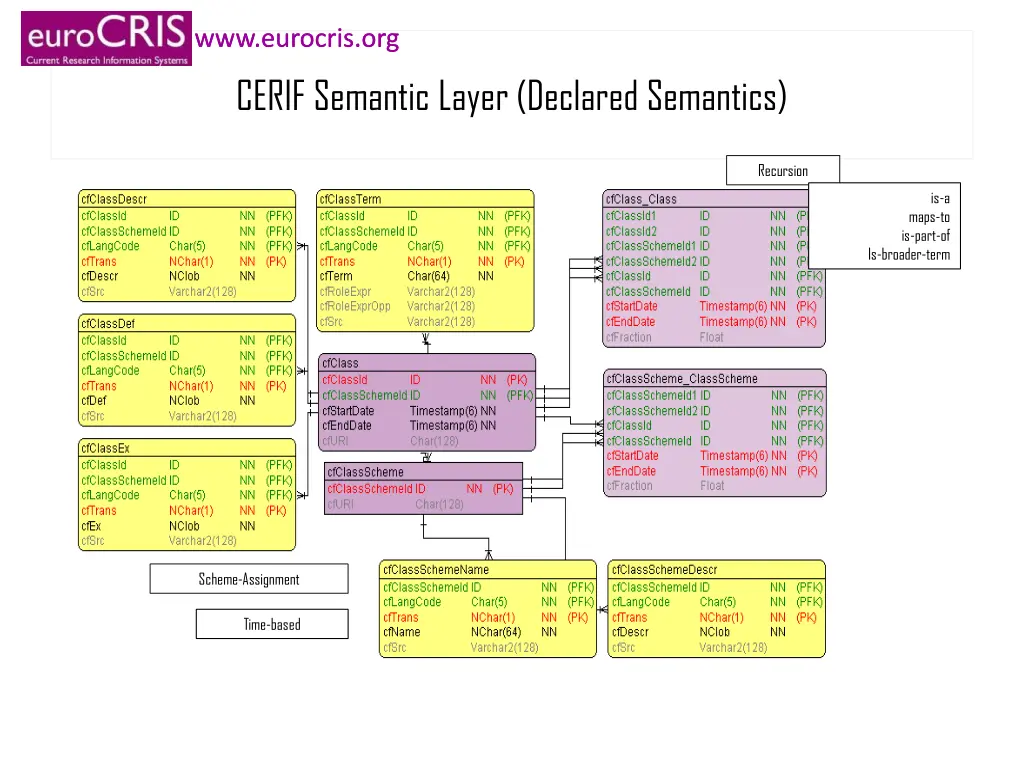Click cfURI field in cfClass entity
Viewport: 1024px width, 768px height.
tap(427, 441)
